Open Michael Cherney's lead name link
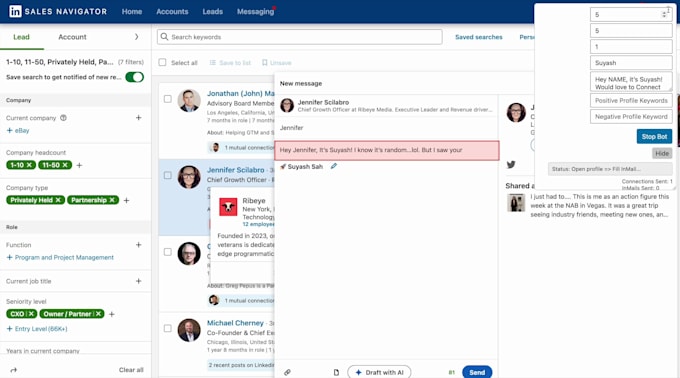680x378 pixels. [x=235, y=323]
